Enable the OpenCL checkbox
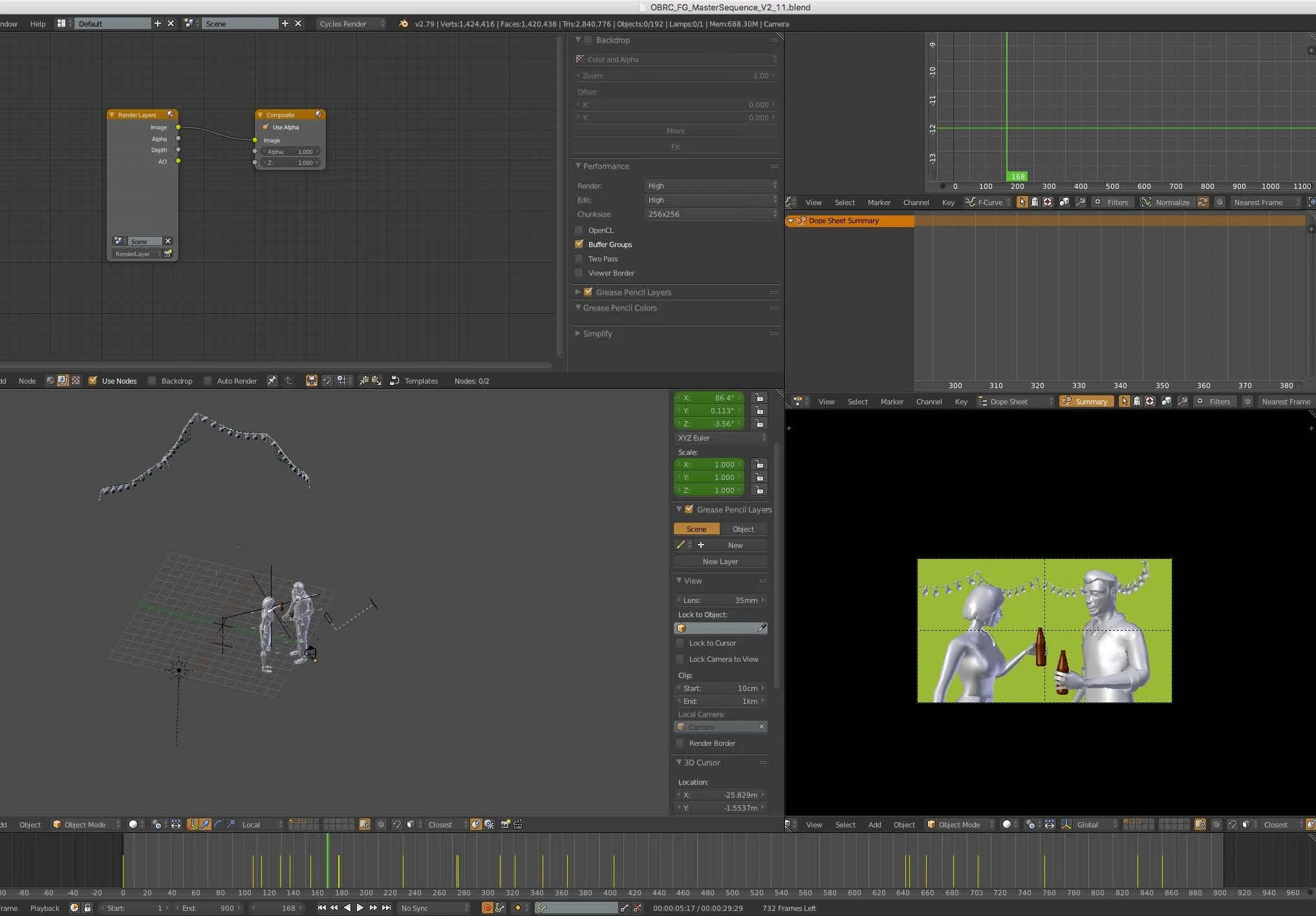Screen dimensions: 1316x916 579,230
